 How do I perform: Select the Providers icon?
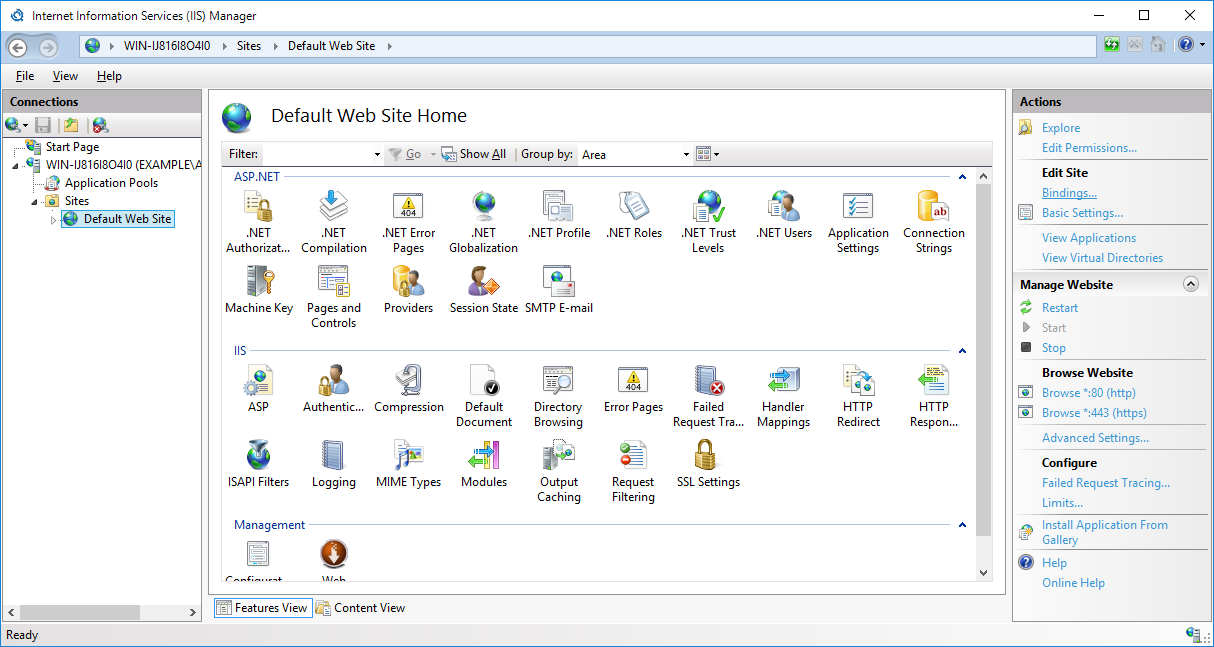[x=408, y=290]
